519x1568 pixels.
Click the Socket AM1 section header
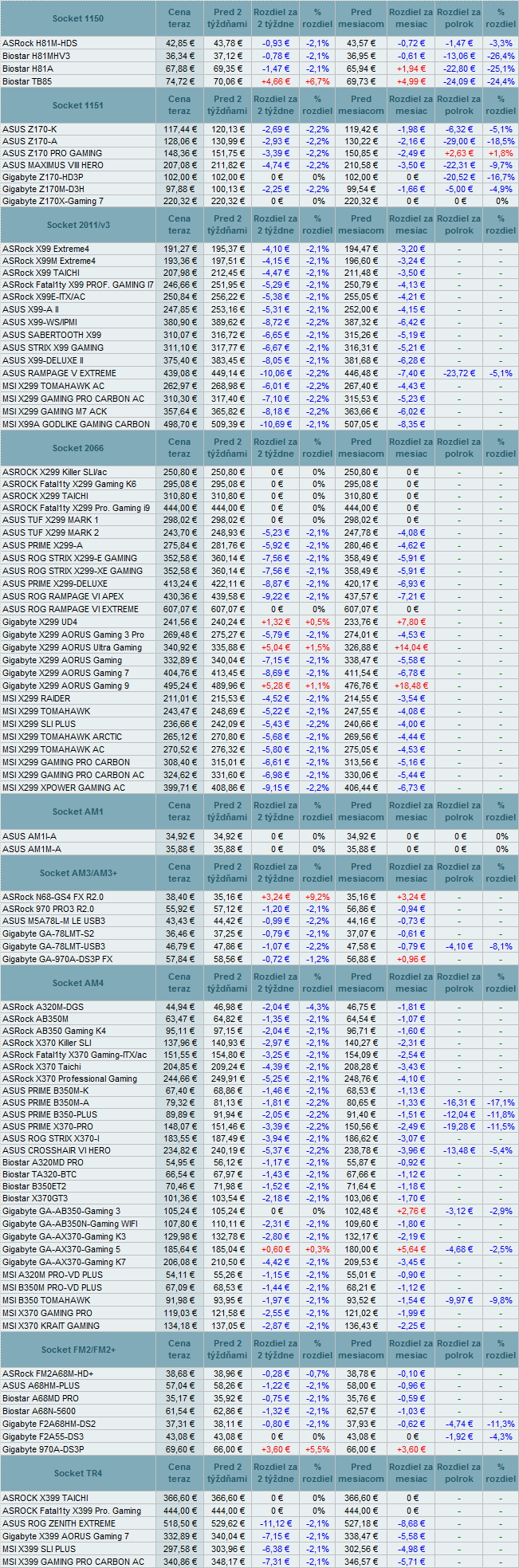pyautogui.click(x=78, y=812)
